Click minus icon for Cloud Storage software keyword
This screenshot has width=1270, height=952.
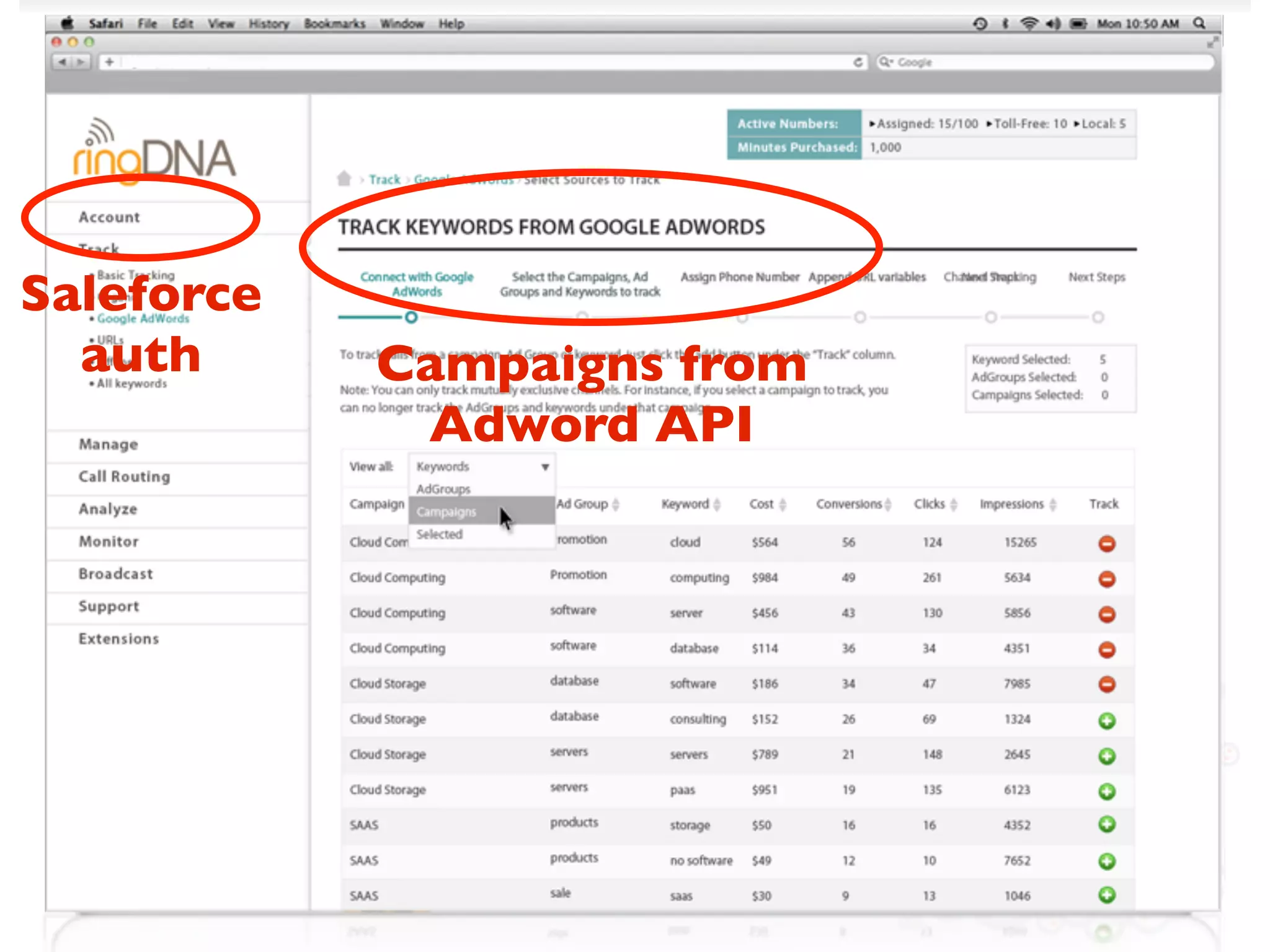click(1107, 684)
